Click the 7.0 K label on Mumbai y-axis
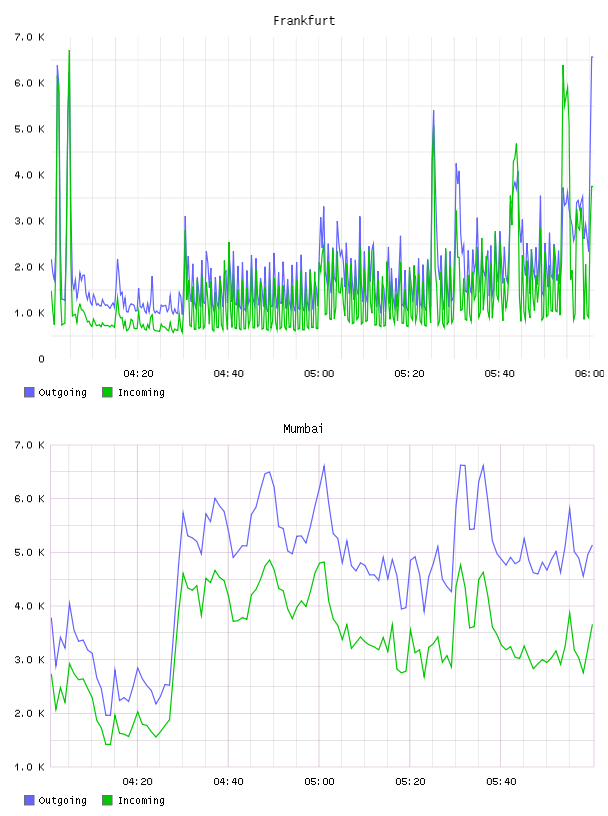Viewport: 608px width, 816px height. pyautogui.click(x=30, y=445)
